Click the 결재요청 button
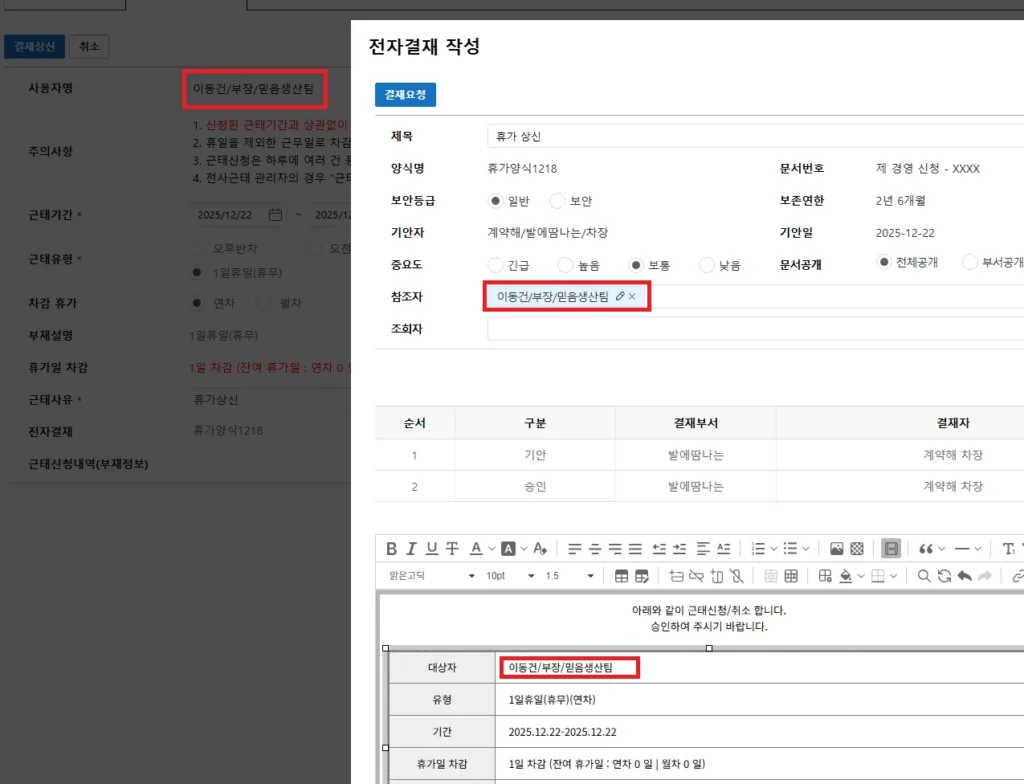 coord(405,95)
